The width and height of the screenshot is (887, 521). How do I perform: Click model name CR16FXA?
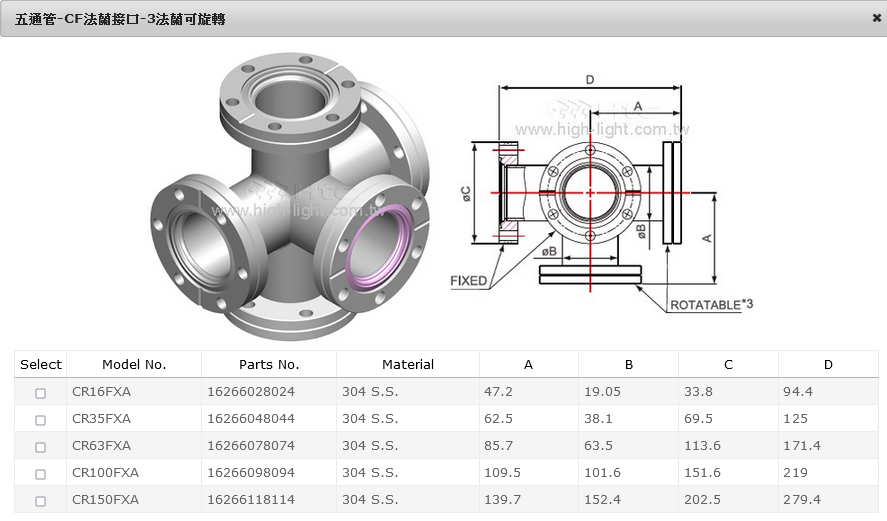[101, 392]
